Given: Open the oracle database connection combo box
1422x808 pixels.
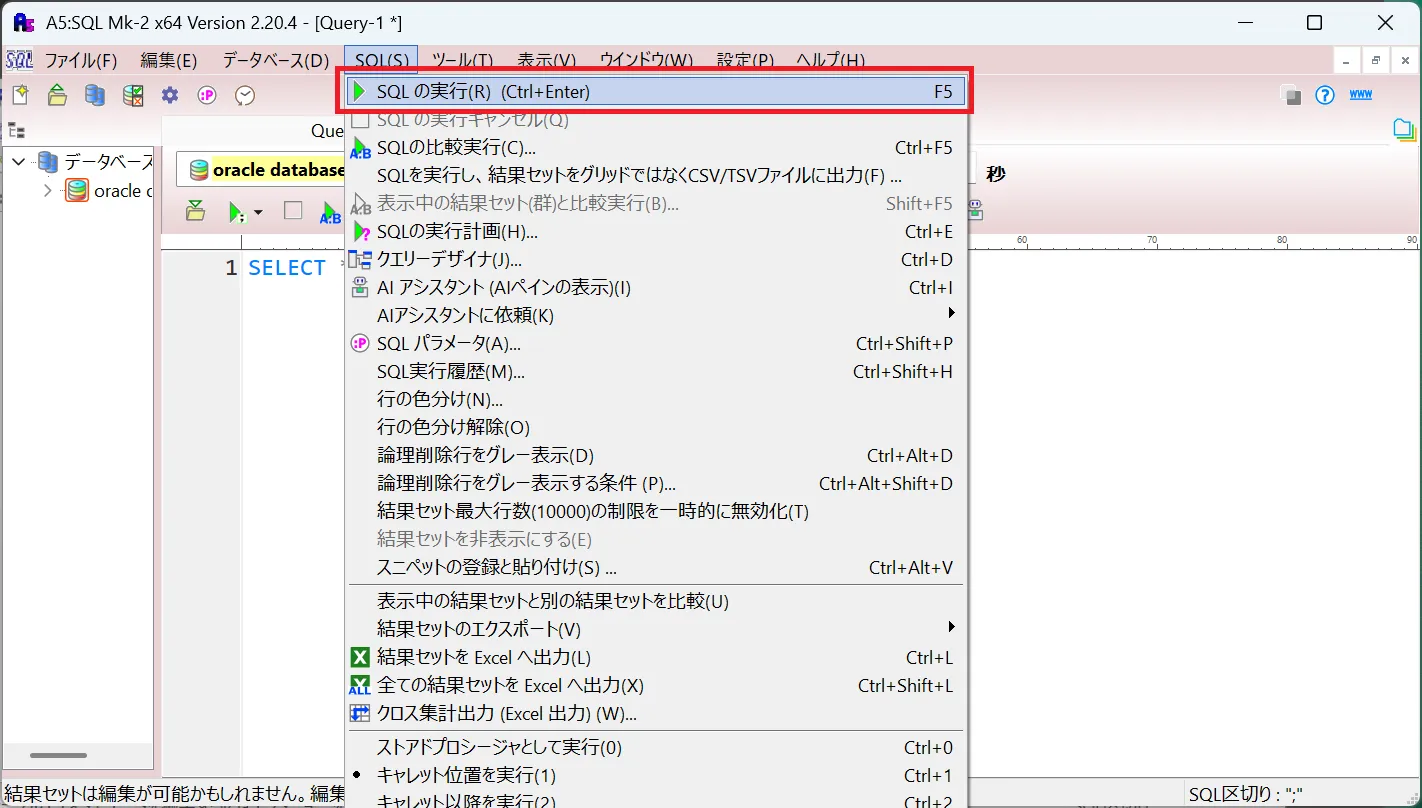Looking at the screenshot, I should click(x=262, y=170).
